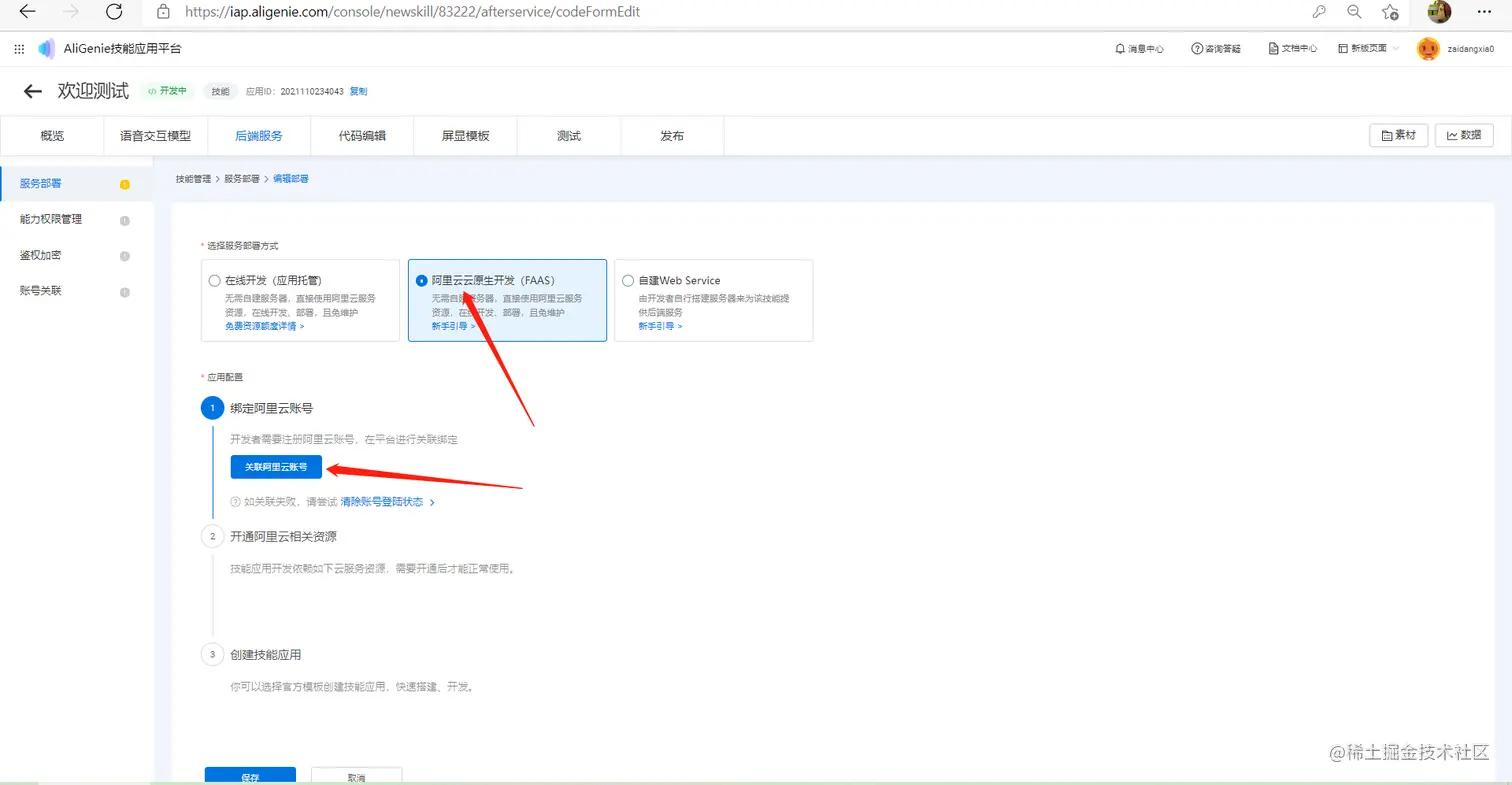The height and width of the screenshot is (785, 1512).
Task: Click the 复制 link to copy app ID
Action: pyautogui.click(x=358, y=91)
